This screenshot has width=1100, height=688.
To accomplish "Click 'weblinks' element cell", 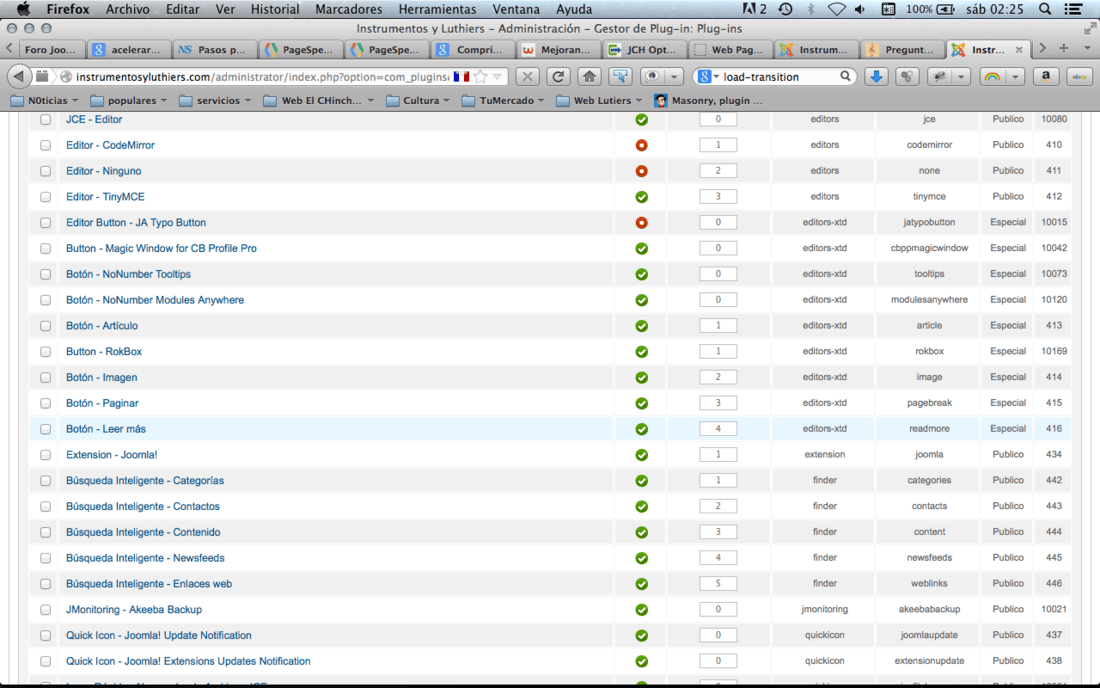I will coord(929,584).
